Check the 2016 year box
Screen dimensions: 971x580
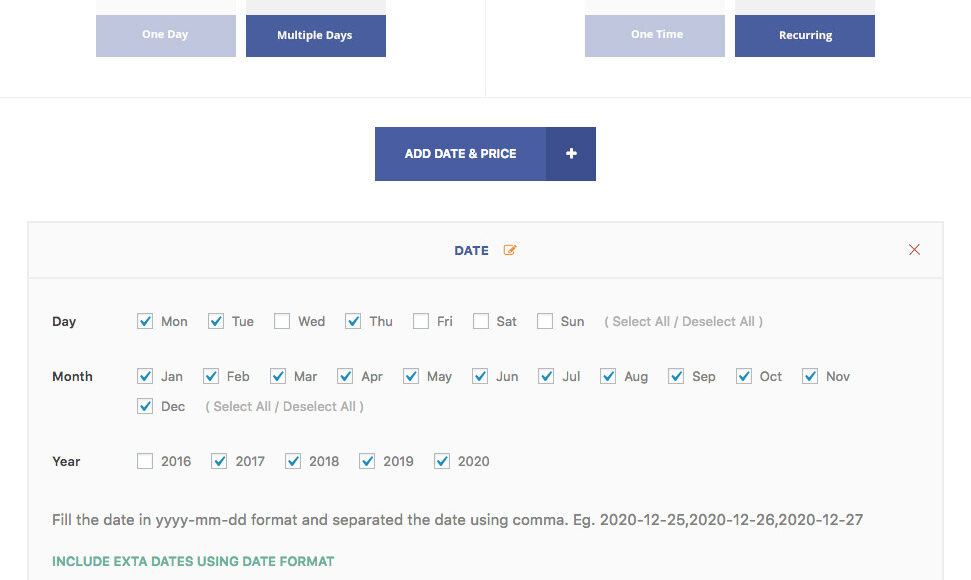click(145, 461)
